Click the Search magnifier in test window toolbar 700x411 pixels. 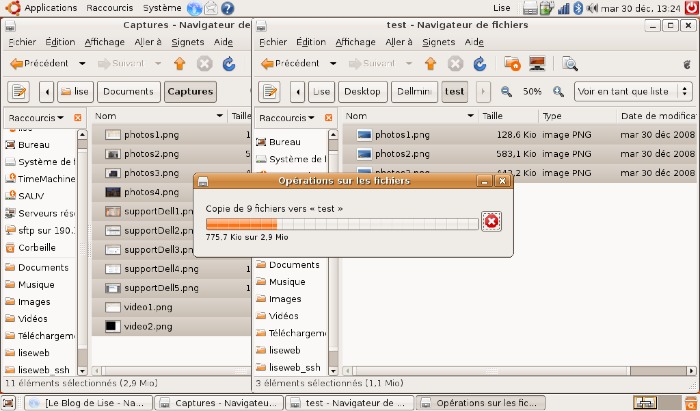pos(570,63)
